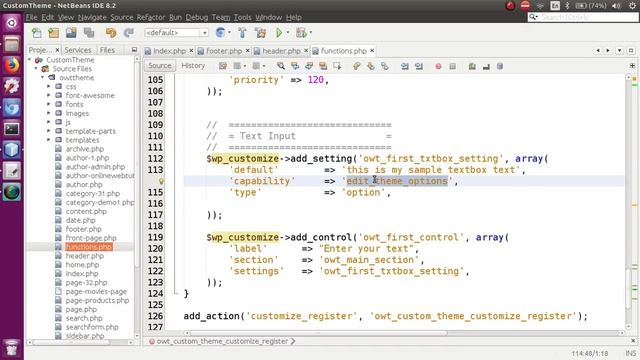Collapse the Source Files node

point(36,69)
